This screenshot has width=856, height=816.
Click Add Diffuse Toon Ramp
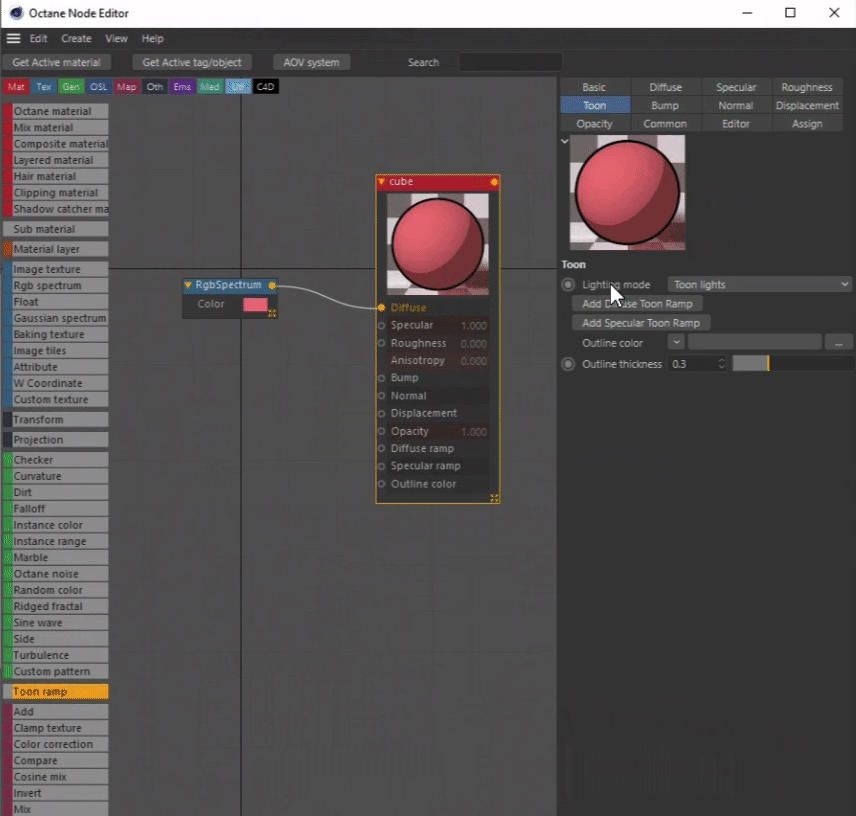637,304
